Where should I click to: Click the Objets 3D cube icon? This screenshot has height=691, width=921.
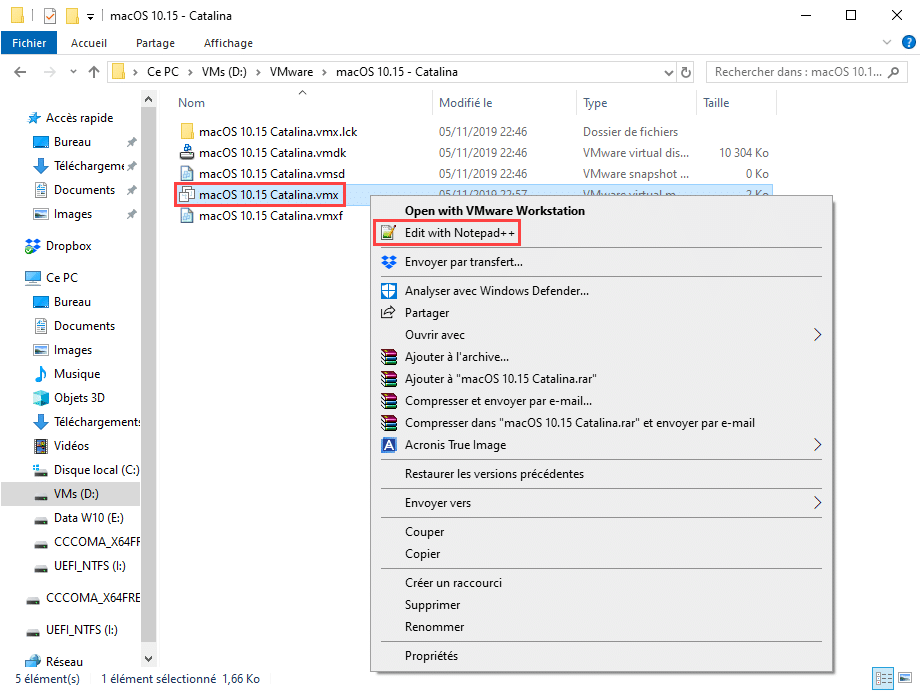point(41,398)
